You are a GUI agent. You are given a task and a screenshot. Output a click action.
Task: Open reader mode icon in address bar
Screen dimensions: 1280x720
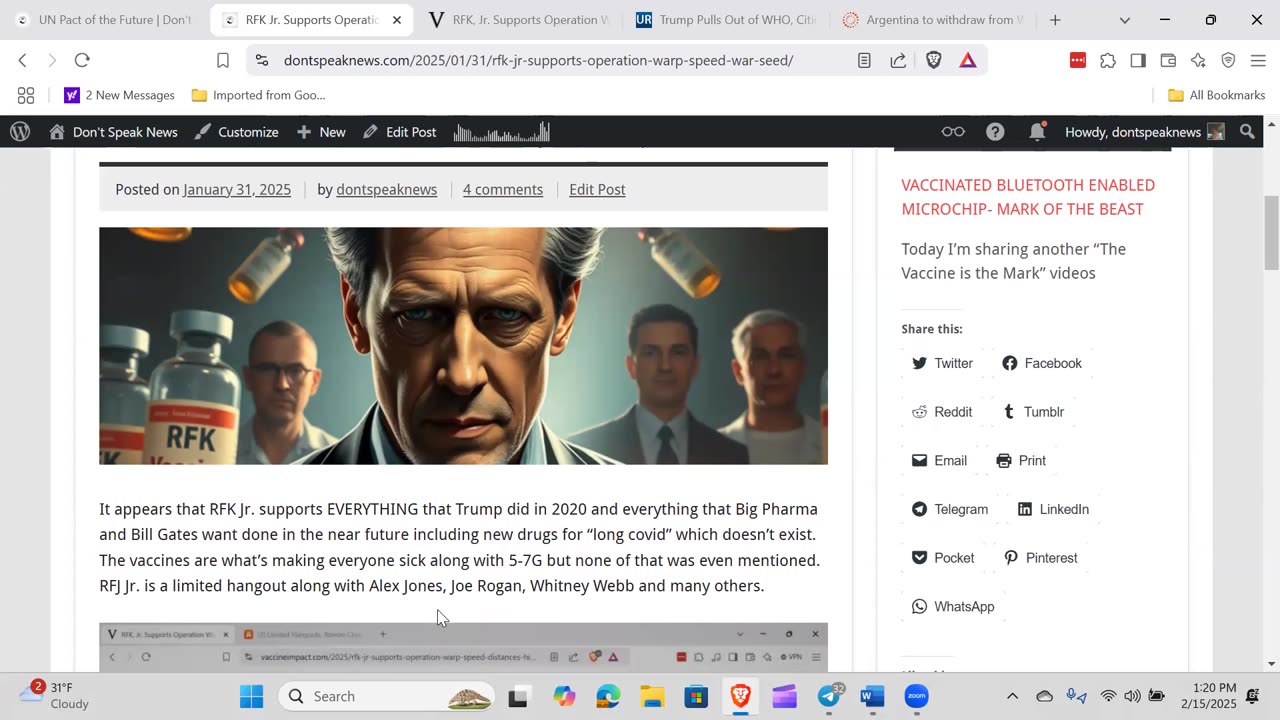click(x=864, y=60)
